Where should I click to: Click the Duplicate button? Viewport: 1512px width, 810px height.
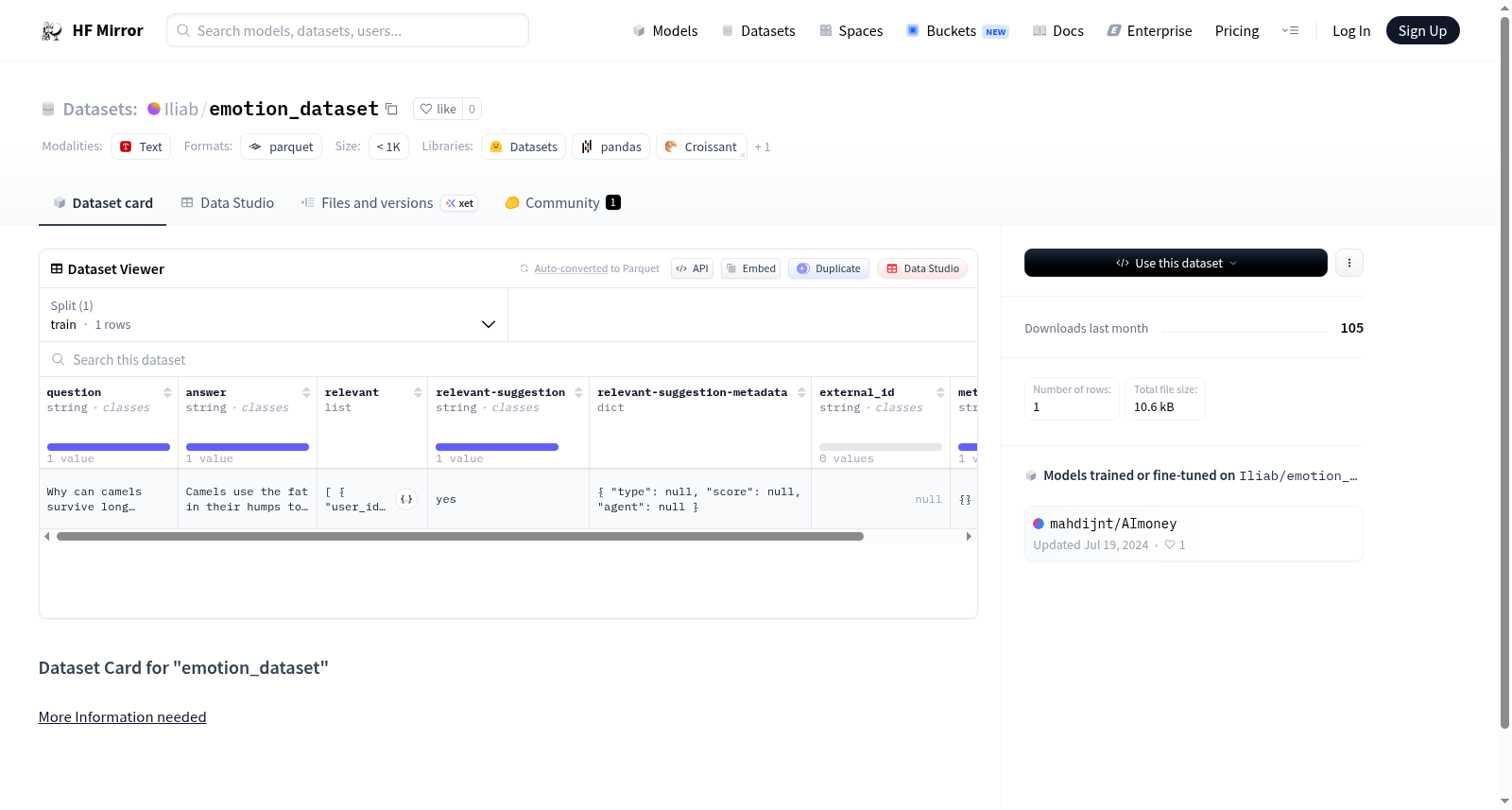point(829,268)
